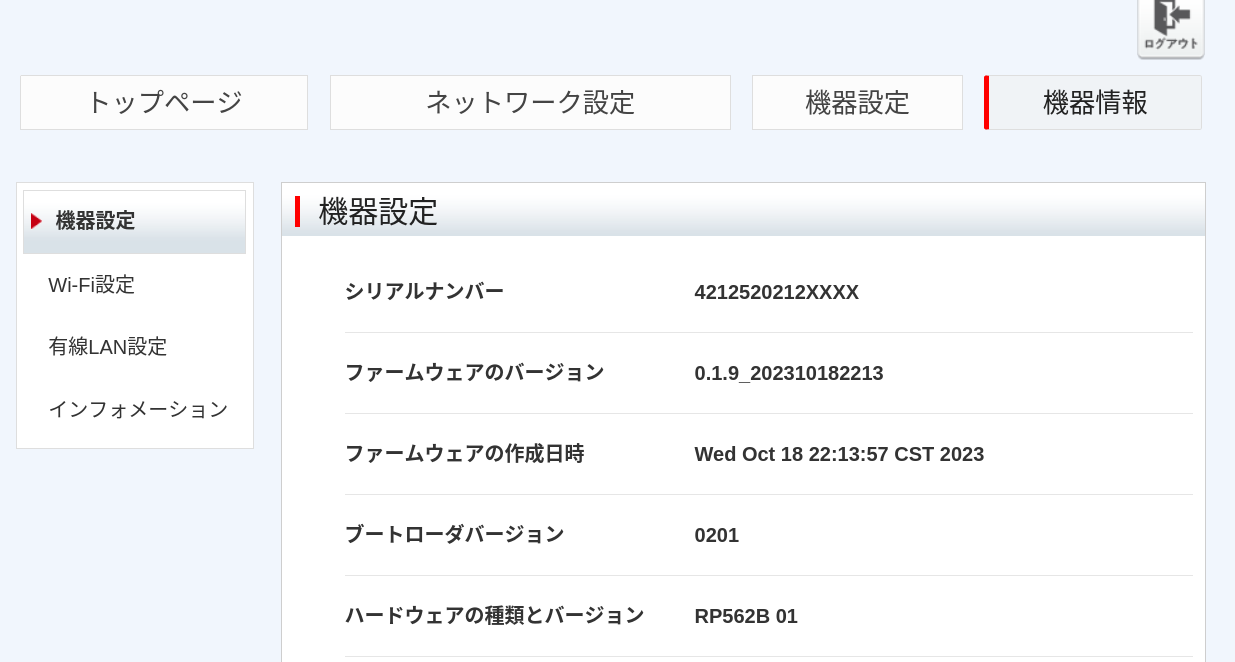Select the hardware version value RP562B 01
The width and height of the screenshot is (1235, 662).
coord(745,616)
